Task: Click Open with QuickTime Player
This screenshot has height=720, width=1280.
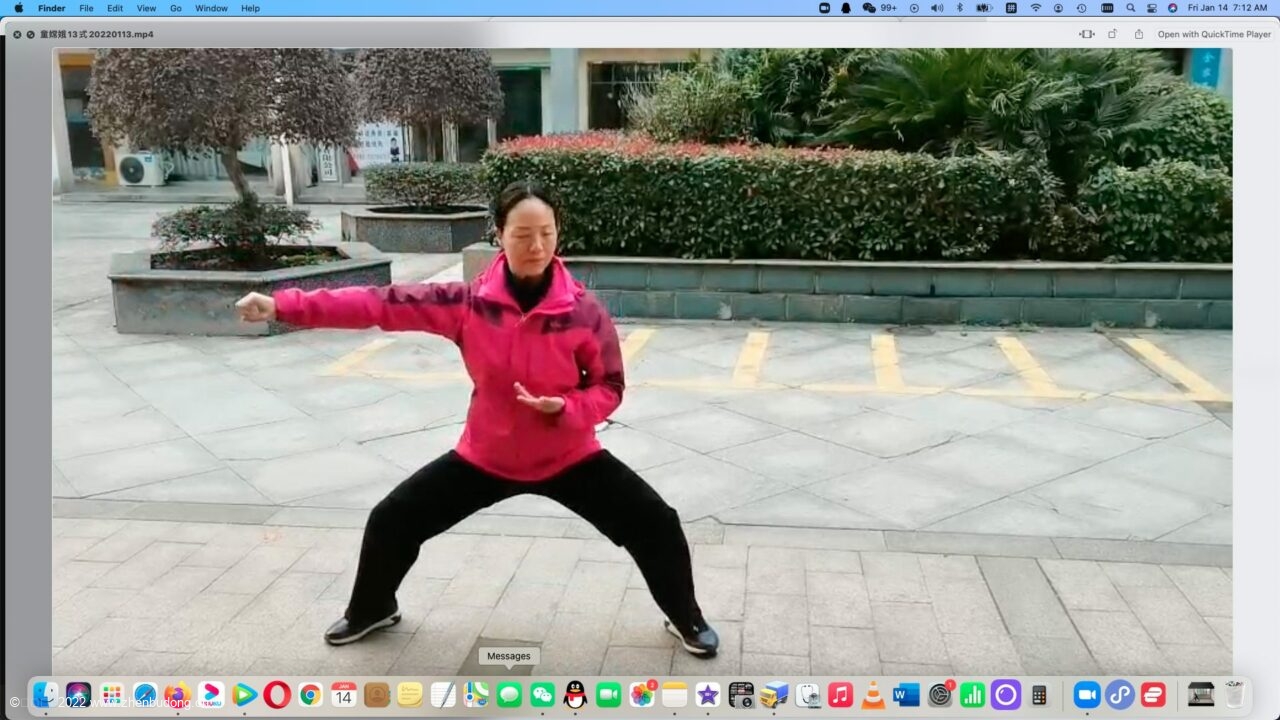Action: click(x=1214, y=34)
